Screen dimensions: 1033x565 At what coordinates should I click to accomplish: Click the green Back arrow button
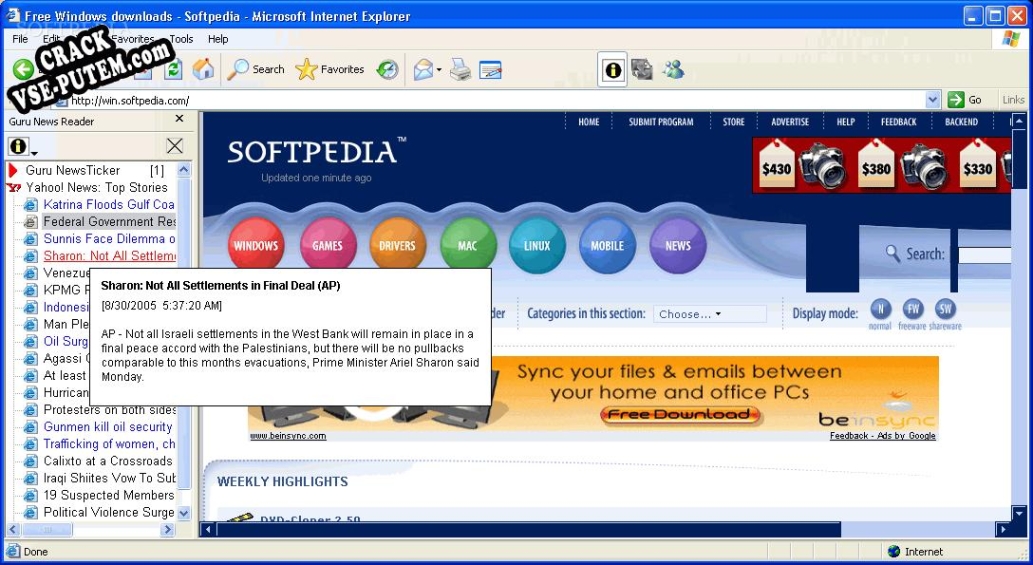23,69
